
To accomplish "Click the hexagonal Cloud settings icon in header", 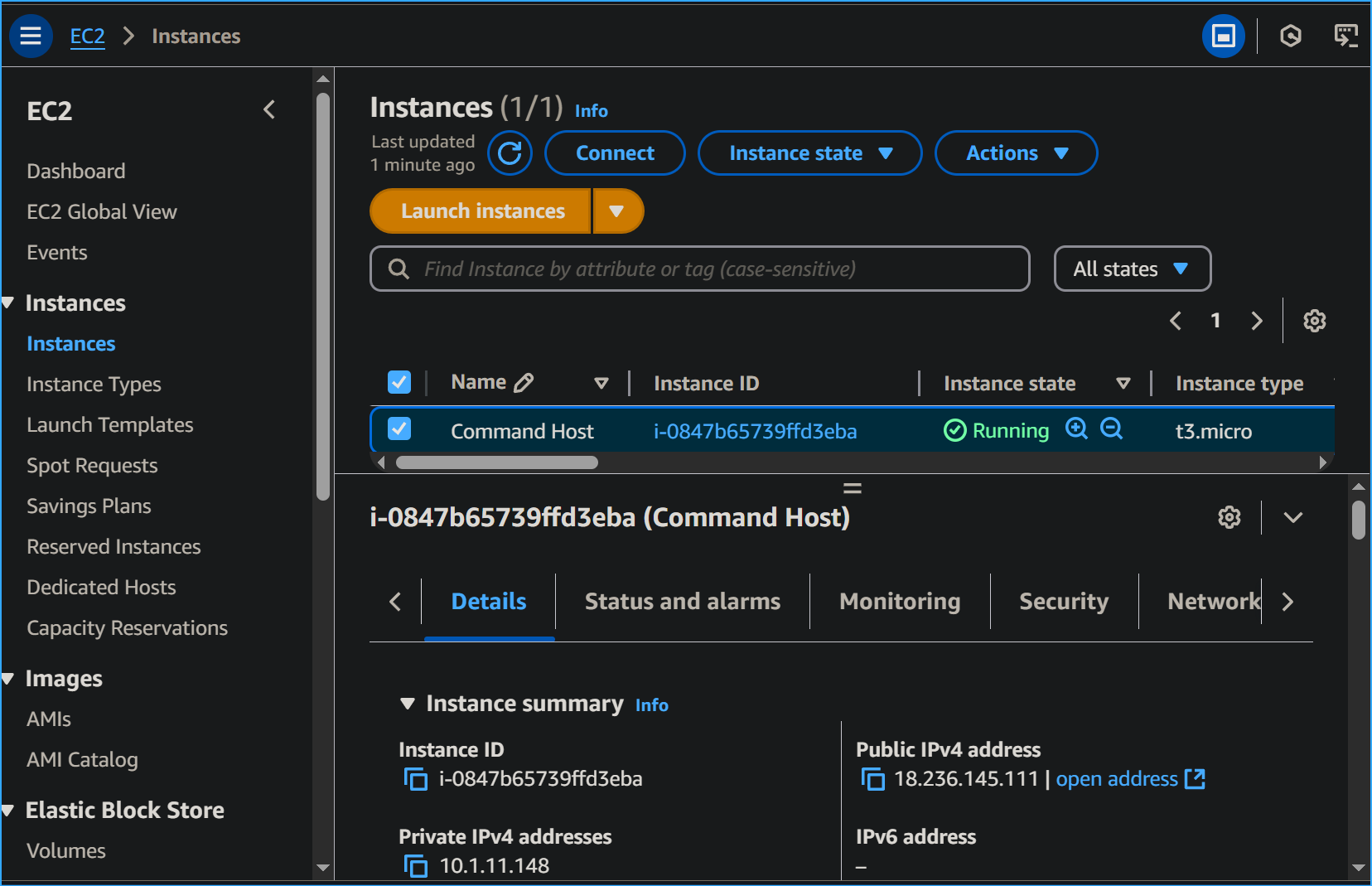I will [1290, 36].
